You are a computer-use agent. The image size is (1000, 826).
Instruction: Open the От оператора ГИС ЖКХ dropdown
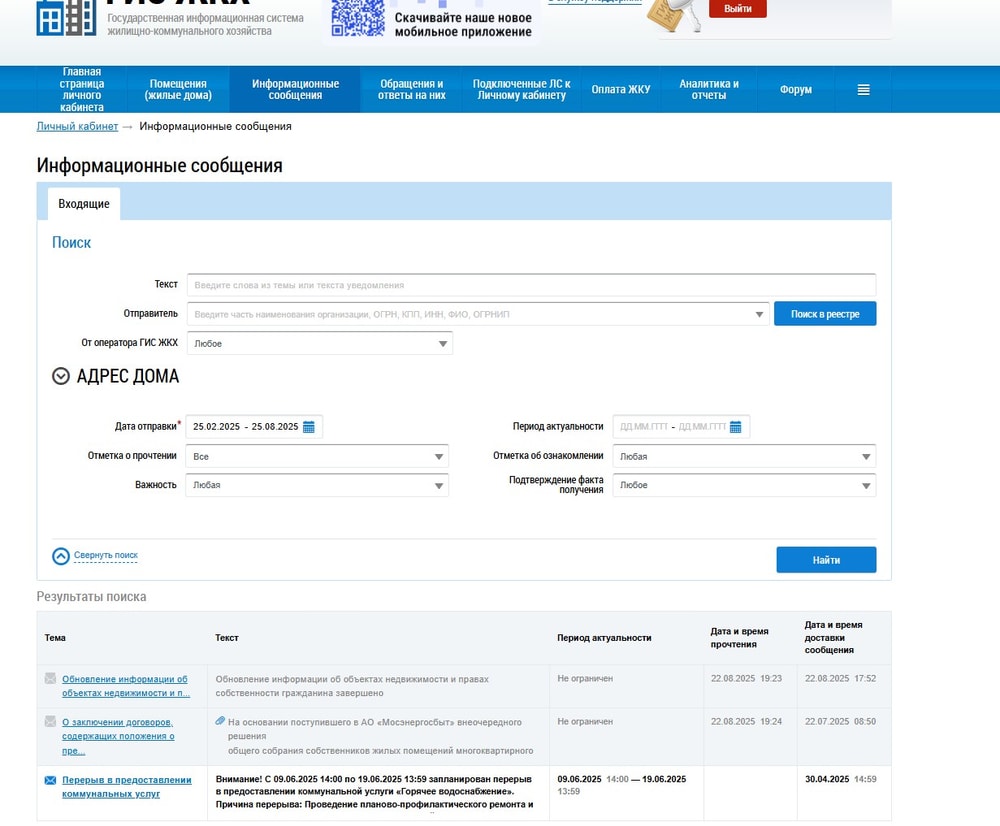click(319, 343)
